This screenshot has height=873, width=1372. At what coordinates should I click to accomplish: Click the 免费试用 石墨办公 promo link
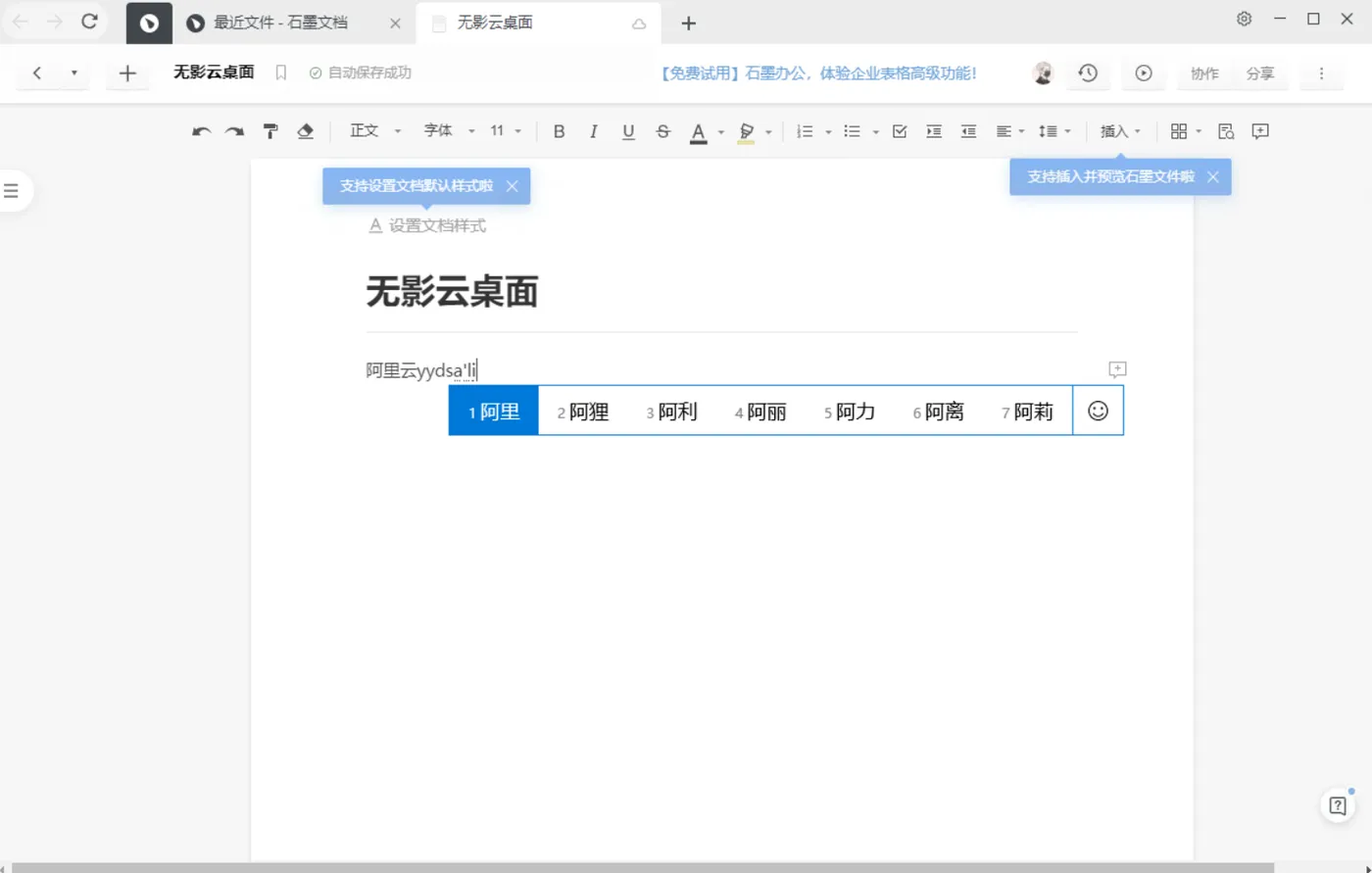click(818, 73)
